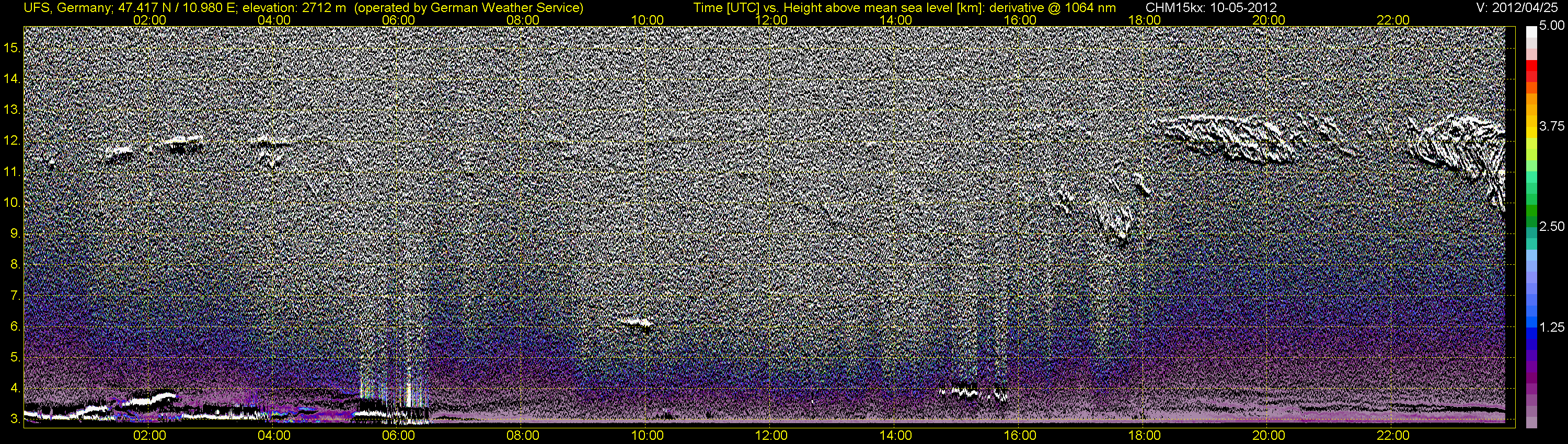Click the height axis label '8.'
The height and width of the screenshot is (444, 1568).
15,265
